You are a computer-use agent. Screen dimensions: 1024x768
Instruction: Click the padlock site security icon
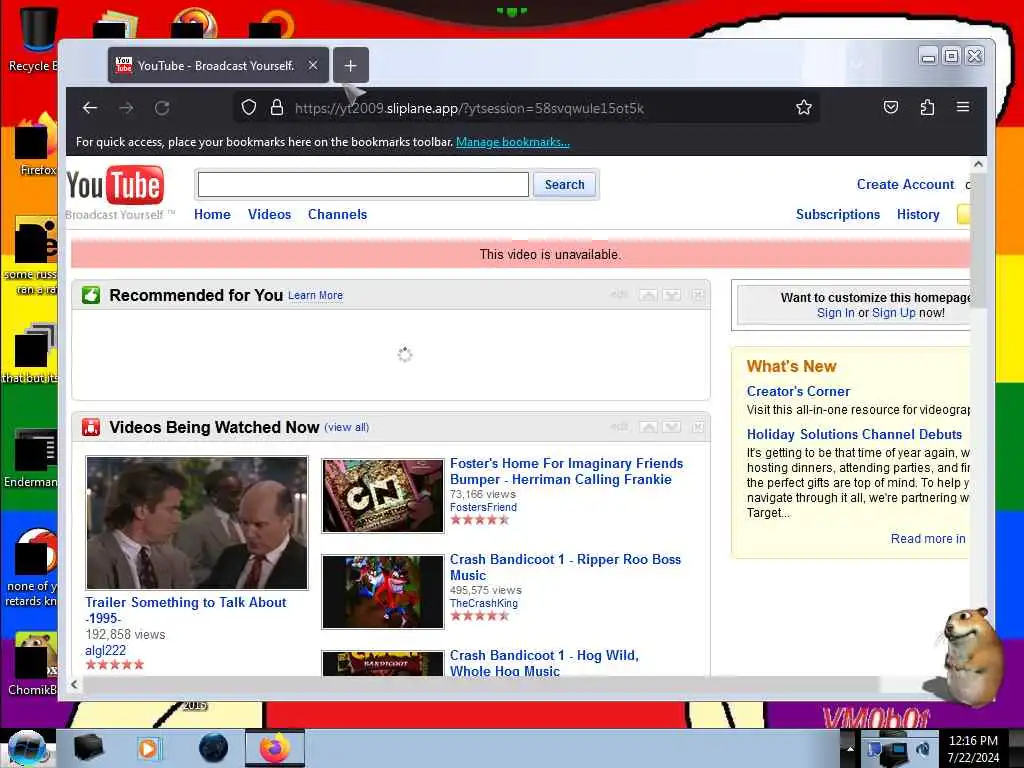(x=277, y=107)
